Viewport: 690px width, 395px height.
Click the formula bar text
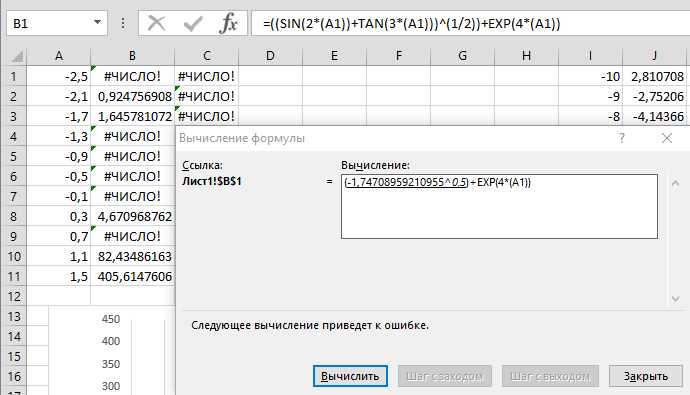click(x=411, y=23)
